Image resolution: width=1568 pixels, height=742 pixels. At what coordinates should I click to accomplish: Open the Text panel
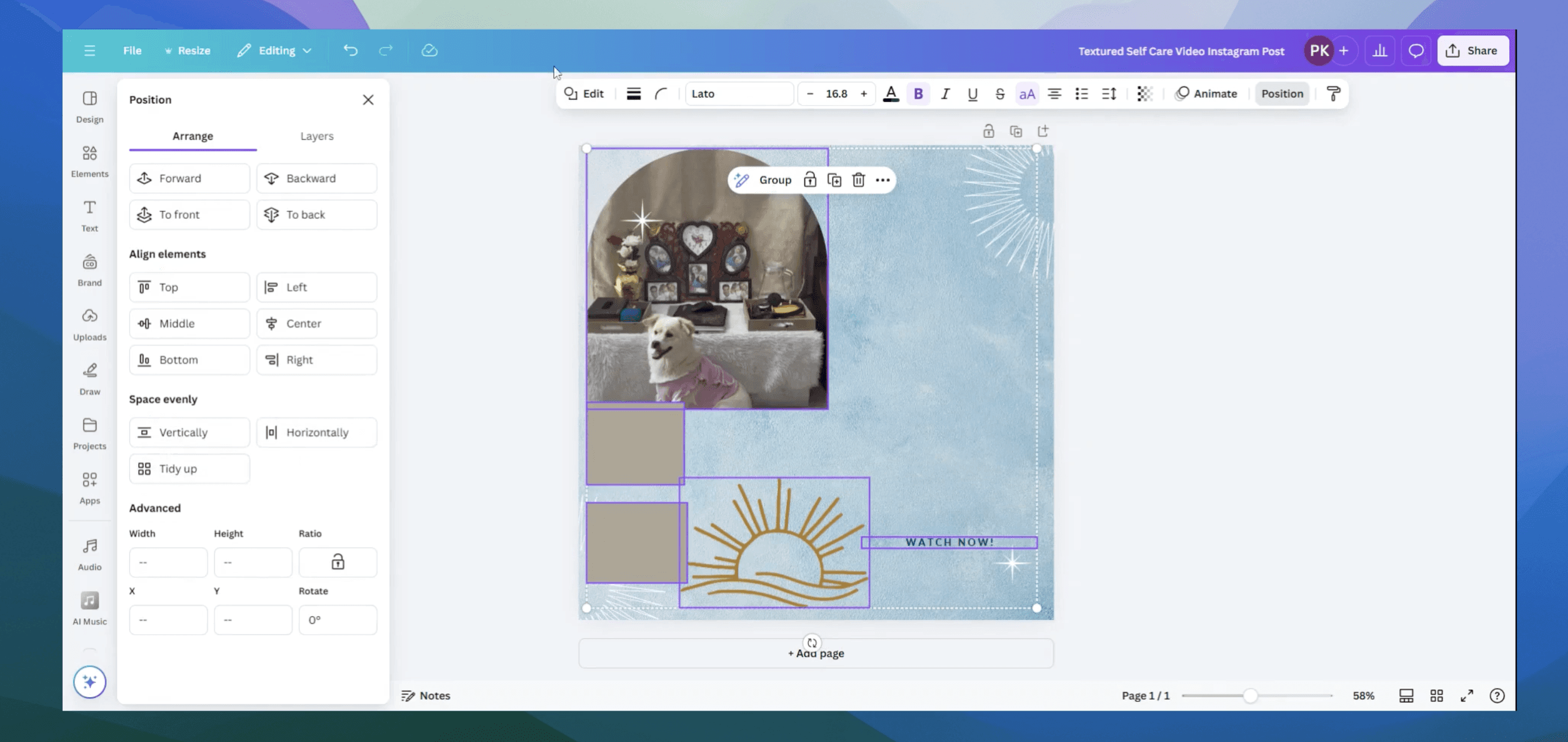click(x=89, y=215)
